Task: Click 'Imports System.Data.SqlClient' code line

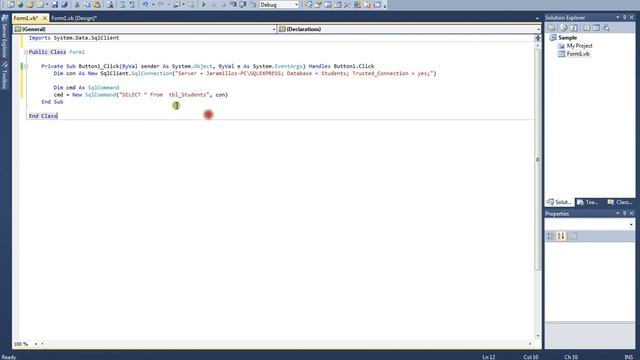Action: [x=74, y=38]
